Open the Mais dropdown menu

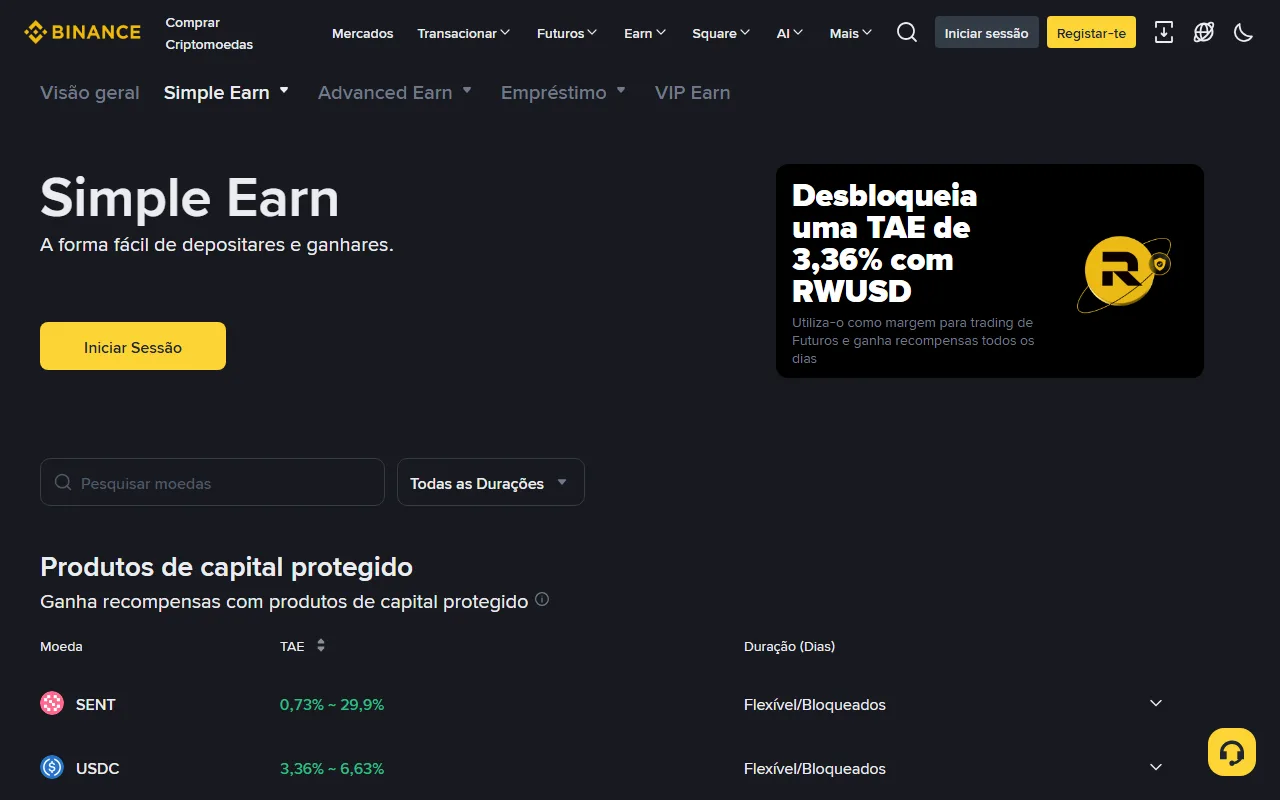point(851,33)
